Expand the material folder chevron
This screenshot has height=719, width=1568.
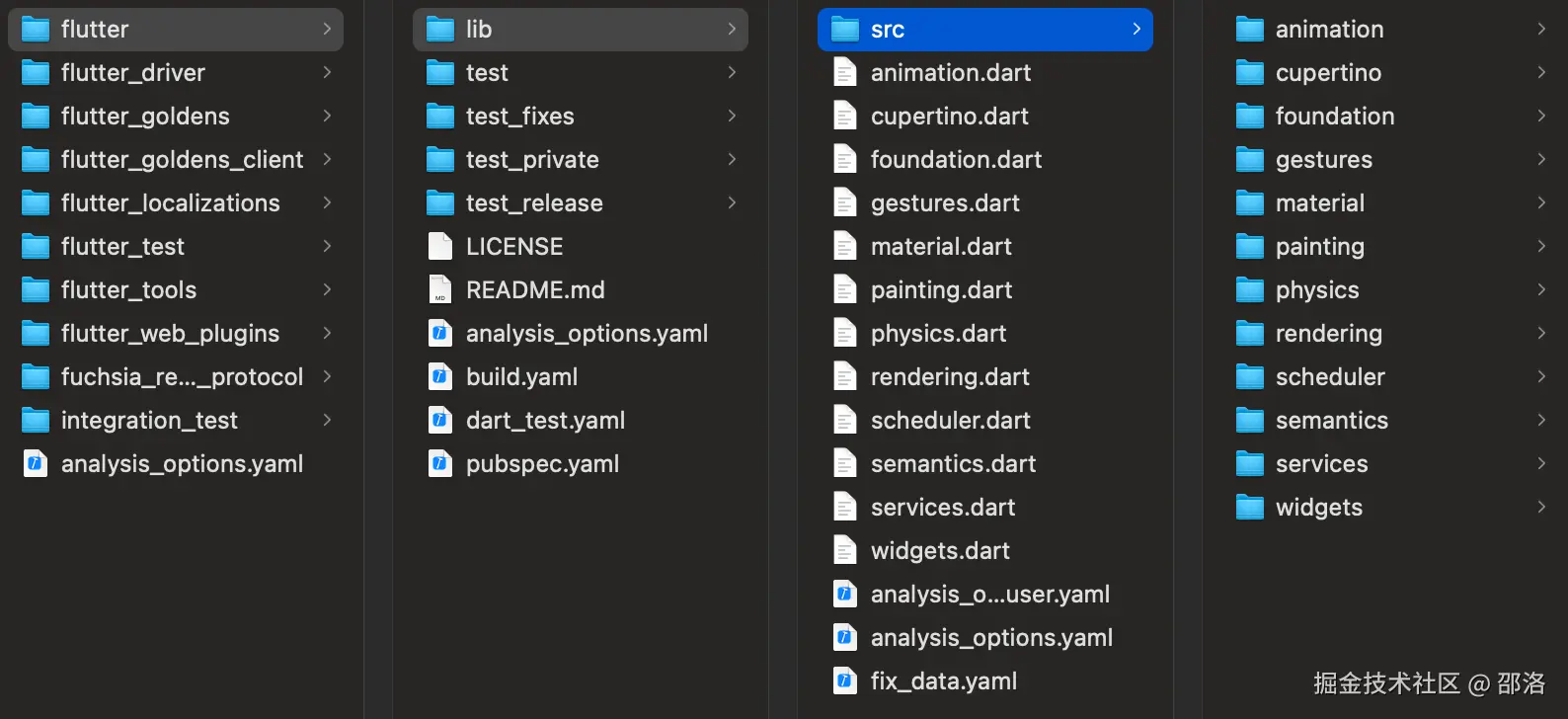tap(1541, 203)
